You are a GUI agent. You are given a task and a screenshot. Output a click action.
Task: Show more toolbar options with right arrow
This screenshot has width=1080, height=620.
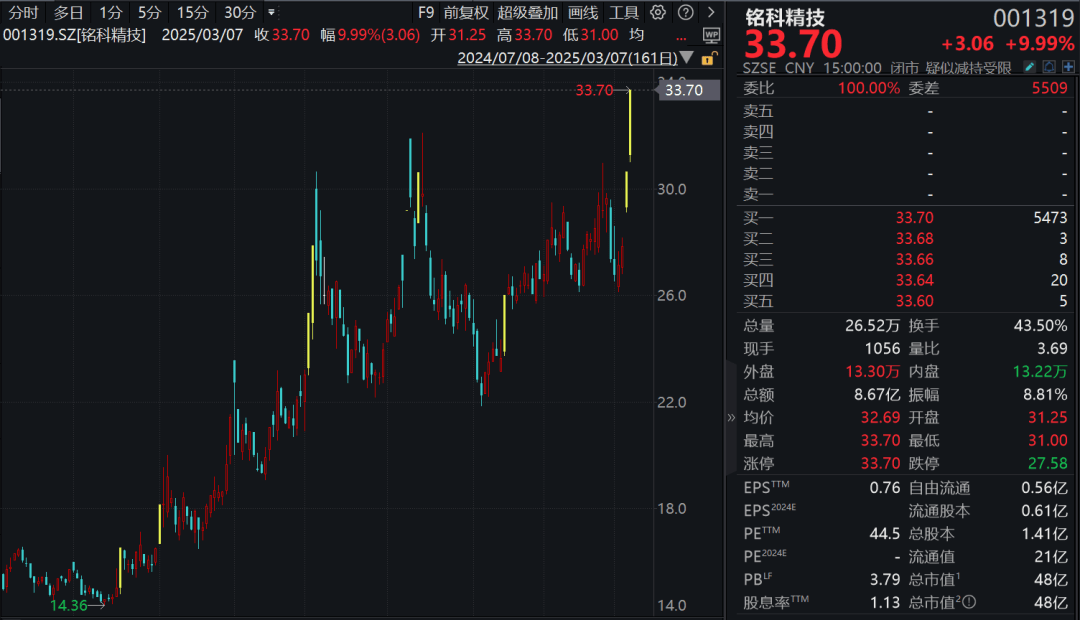click(711, 12)
